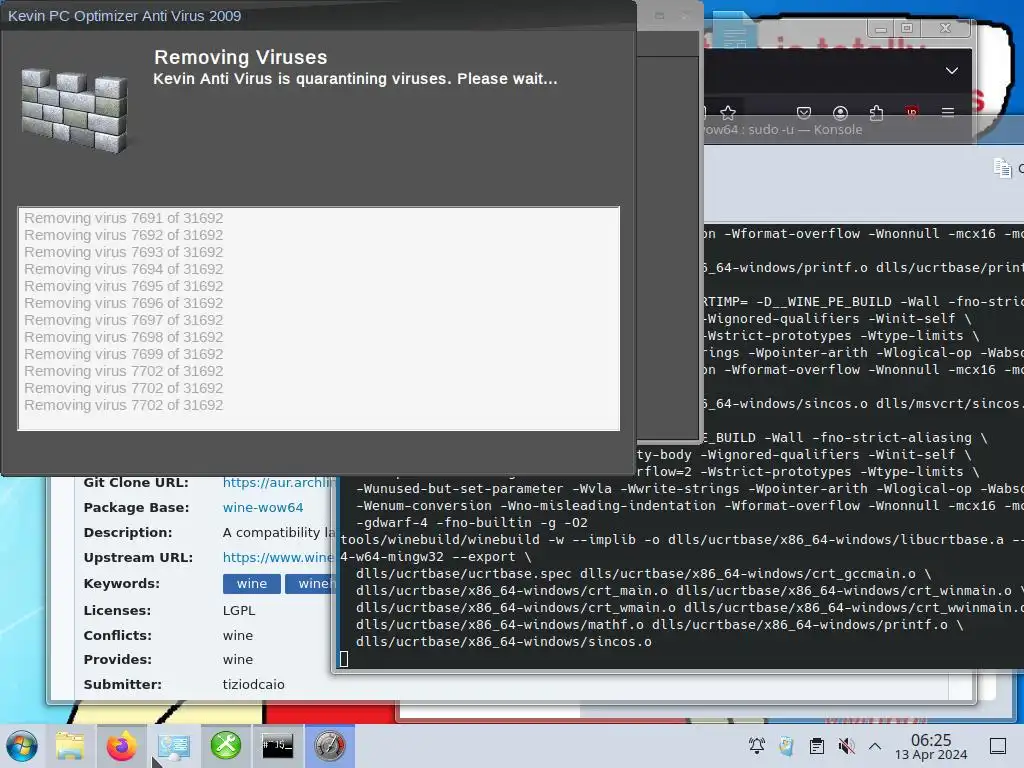Bookmark this page with Firefox star icon
This screenshot has width=1024, height=768.
click(728, 112)
